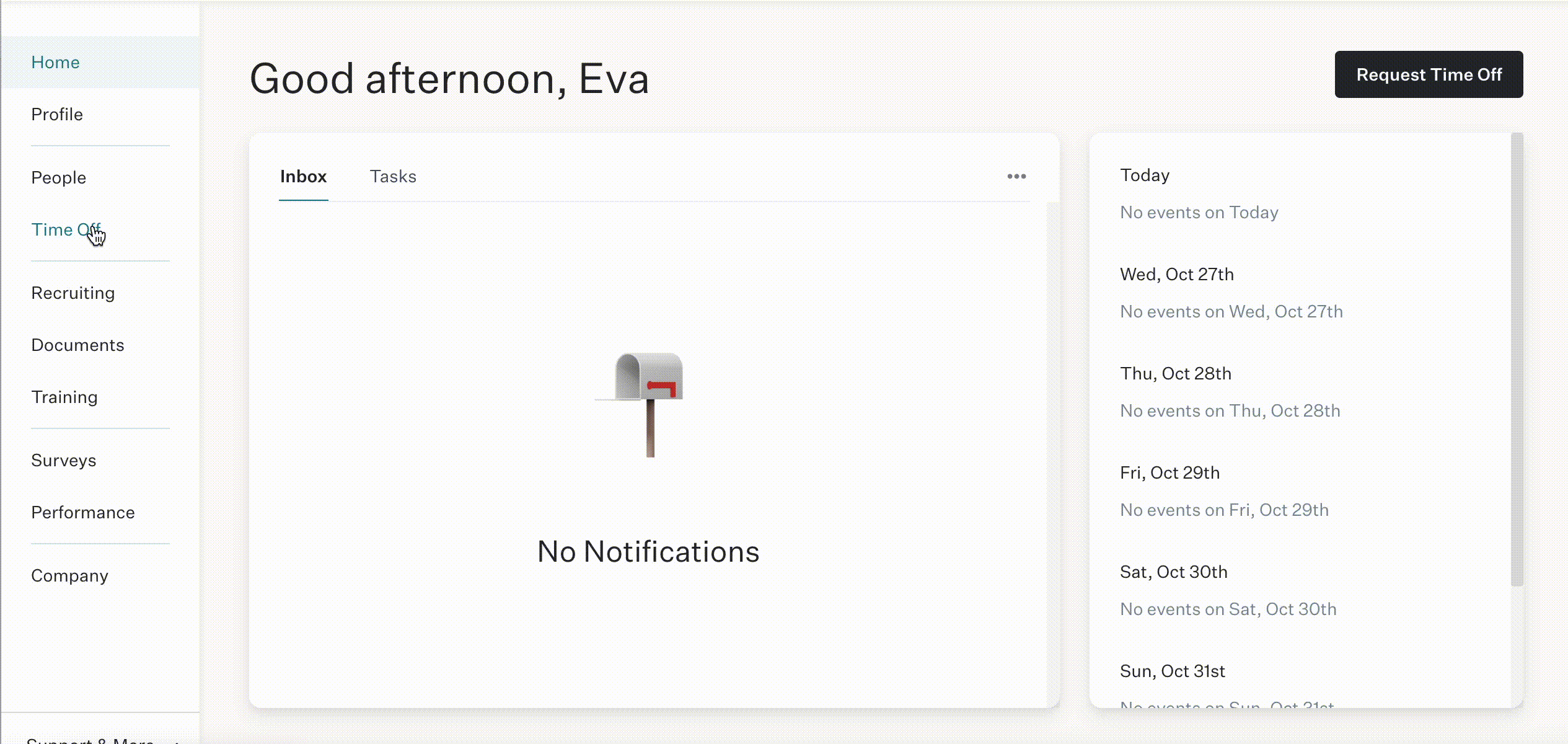Go to Home in the sidebar
The image size is (1568, 744).
(55, 63)
